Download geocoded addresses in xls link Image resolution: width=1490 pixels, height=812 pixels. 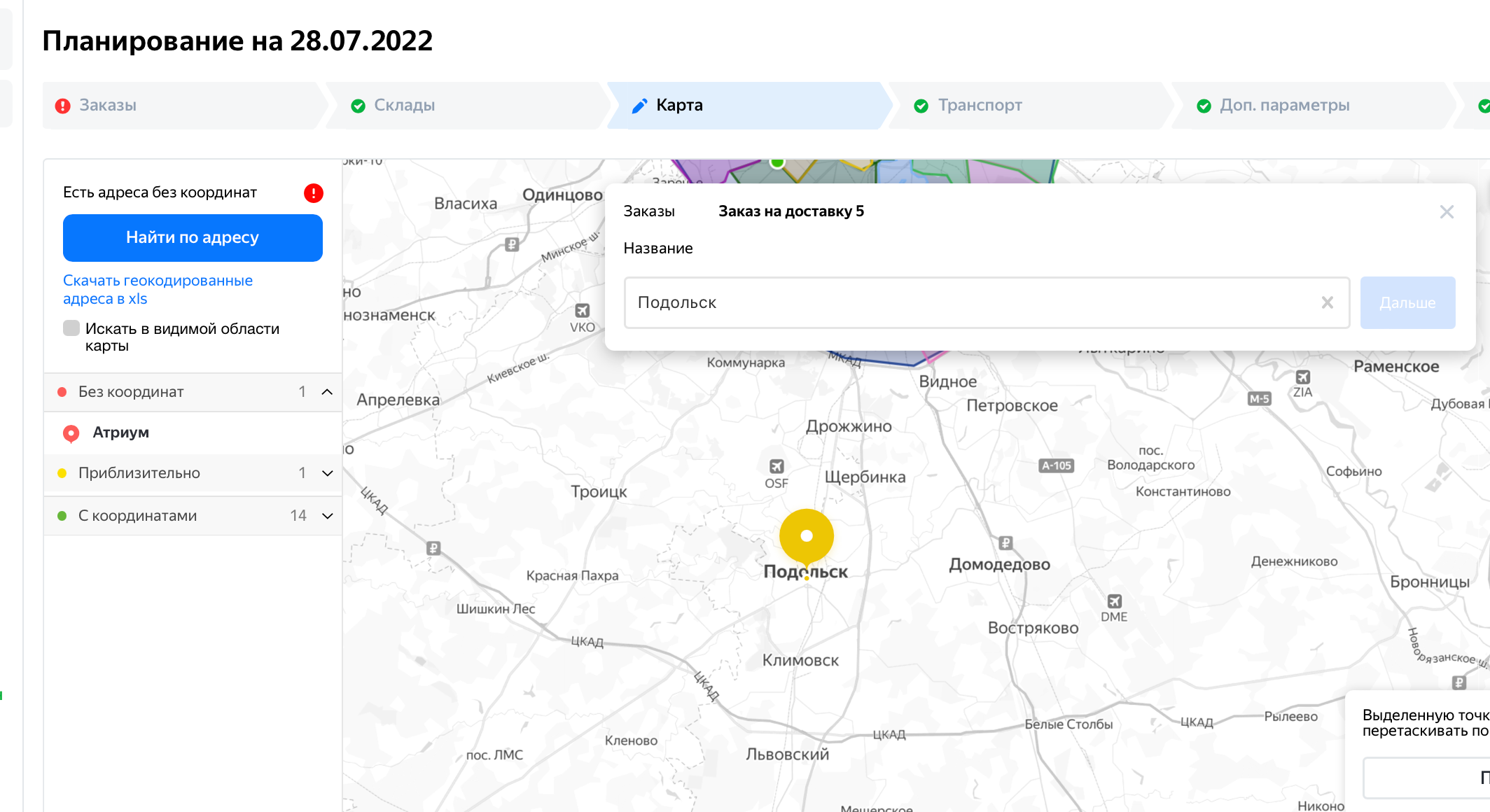point(158,290)
